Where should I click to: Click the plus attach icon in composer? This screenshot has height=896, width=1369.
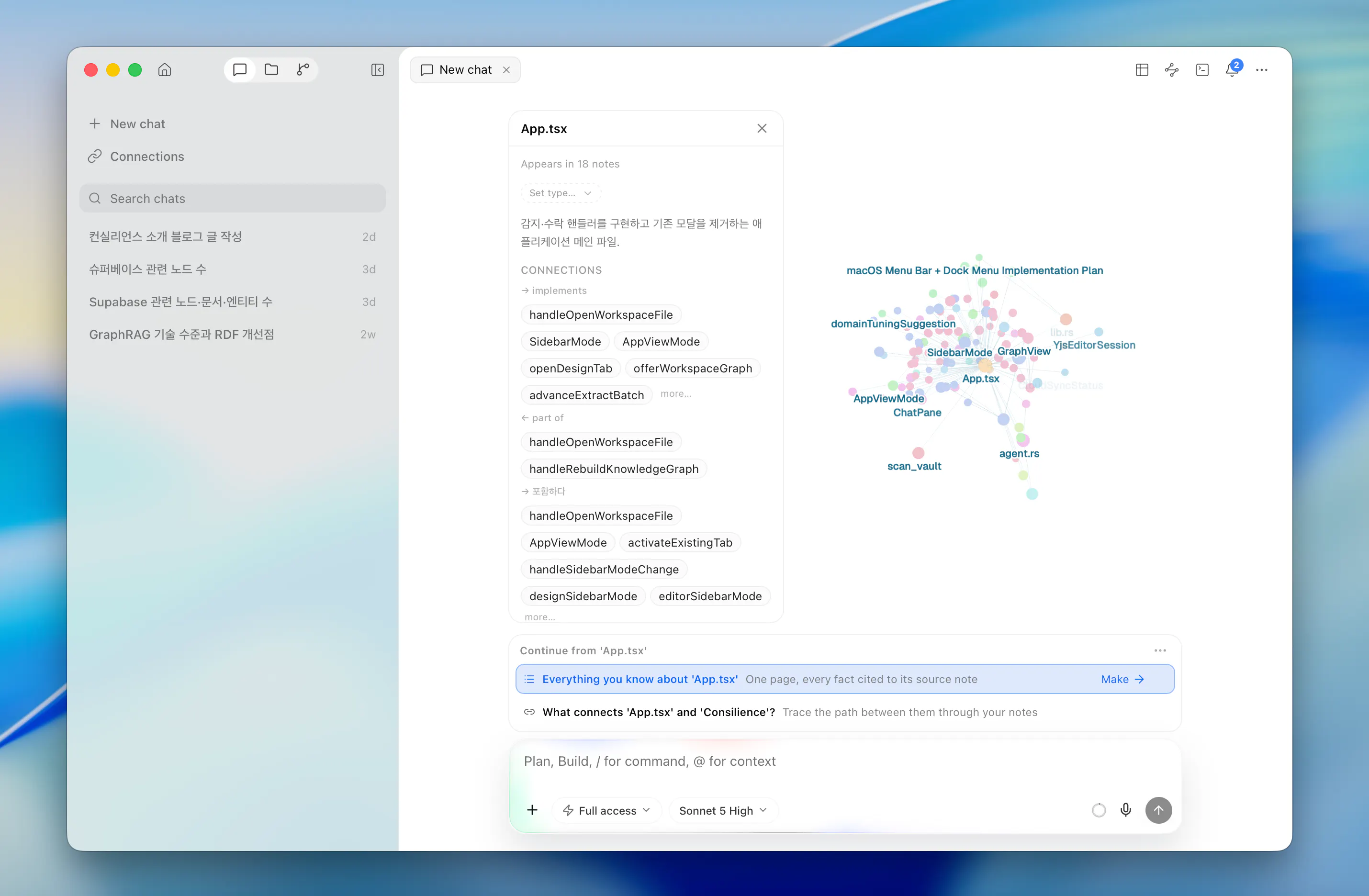532,810
